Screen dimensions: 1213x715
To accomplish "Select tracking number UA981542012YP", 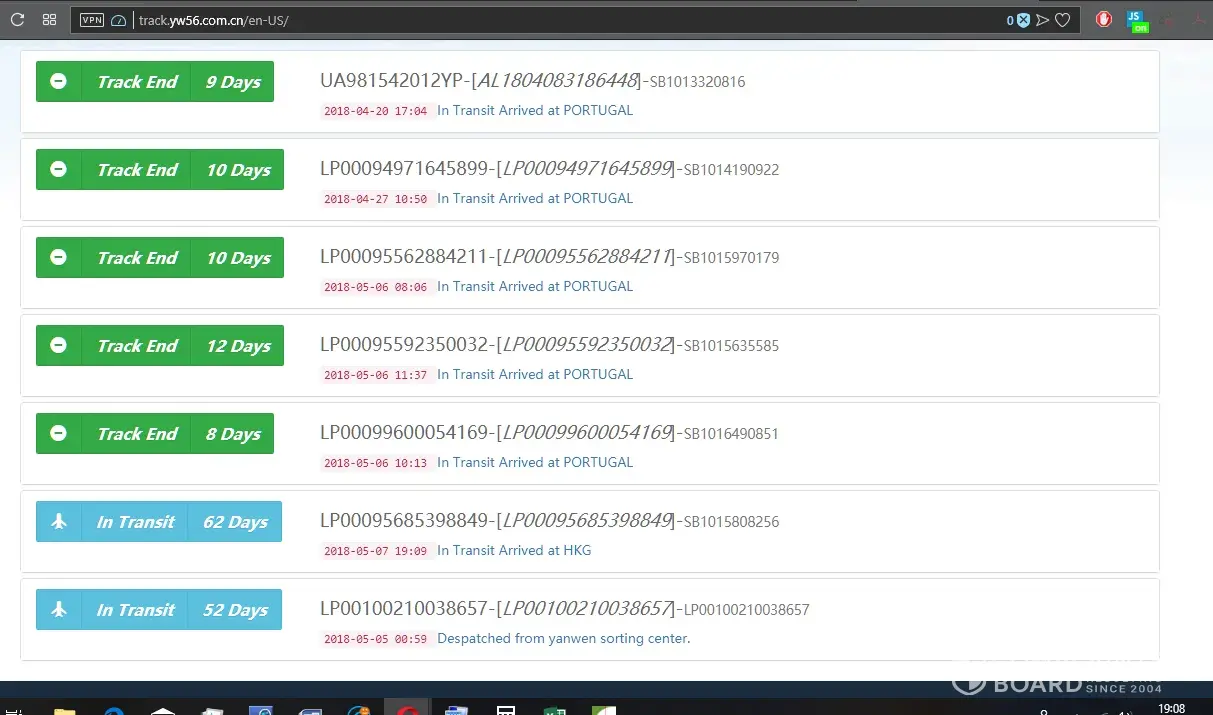I will pyautogui.click(x=392, y=81).
